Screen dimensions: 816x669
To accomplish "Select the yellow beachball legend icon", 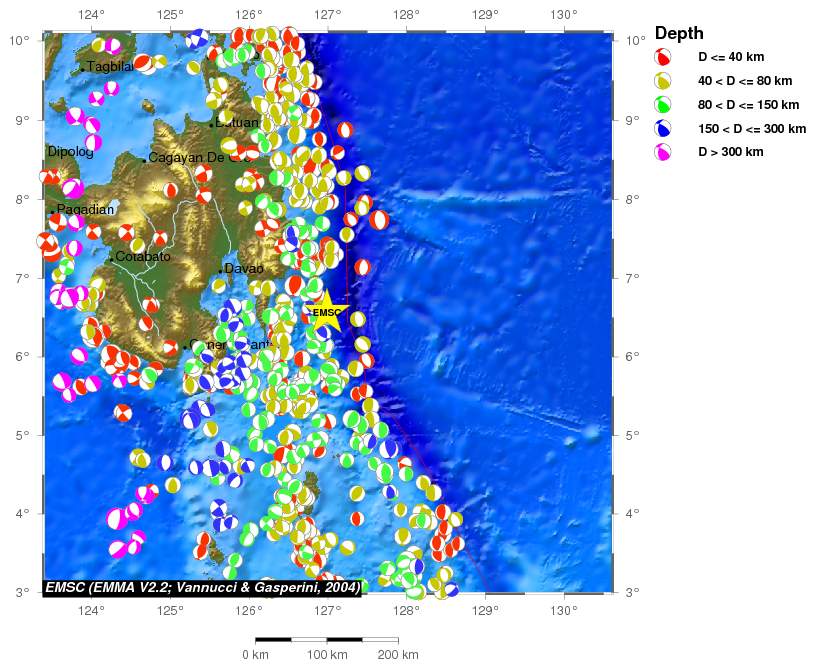I will [662, 81].
